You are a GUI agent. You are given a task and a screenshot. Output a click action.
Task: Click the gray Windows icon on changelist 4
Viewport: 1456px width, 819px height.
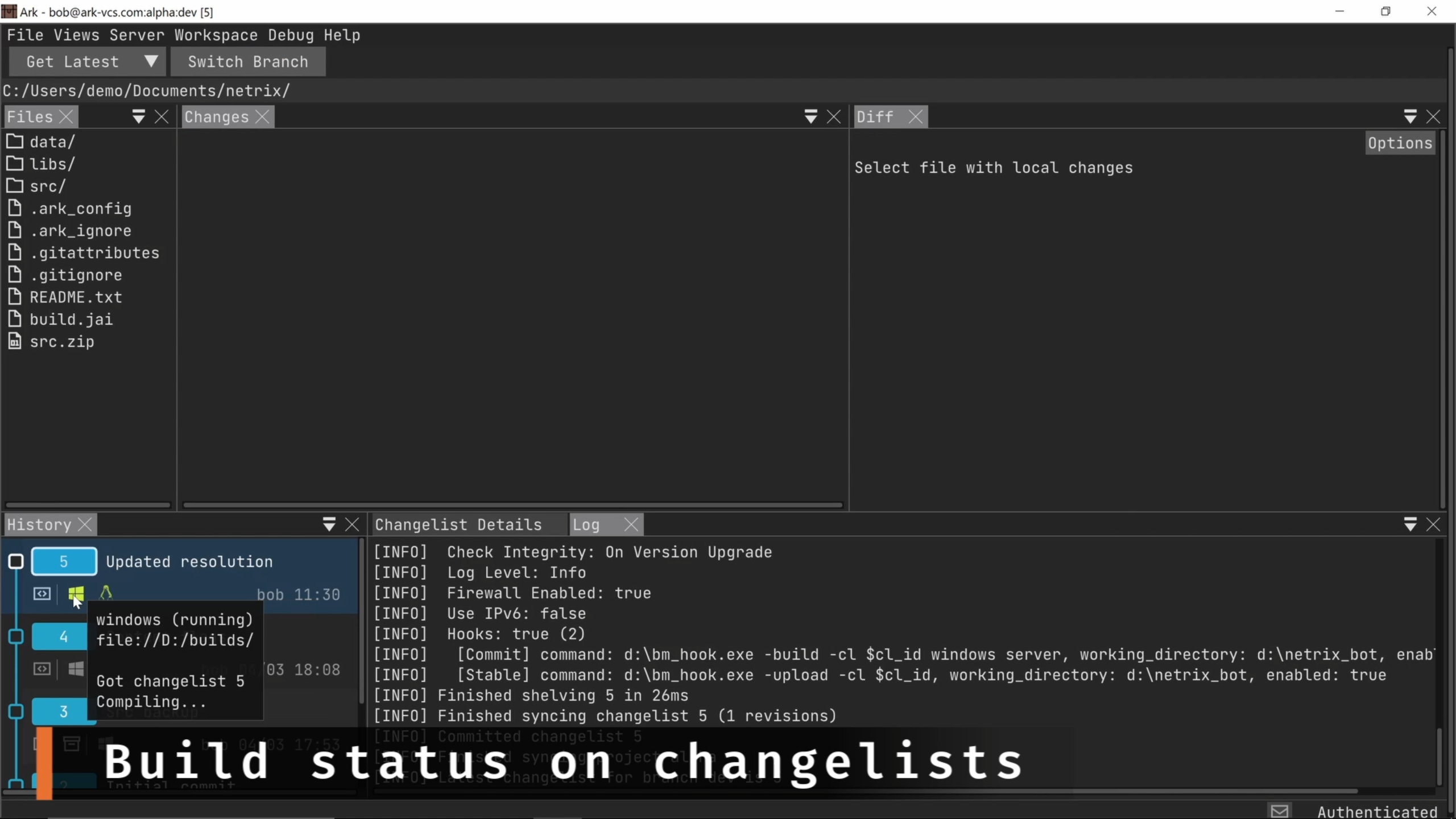(x=76, y=669)
